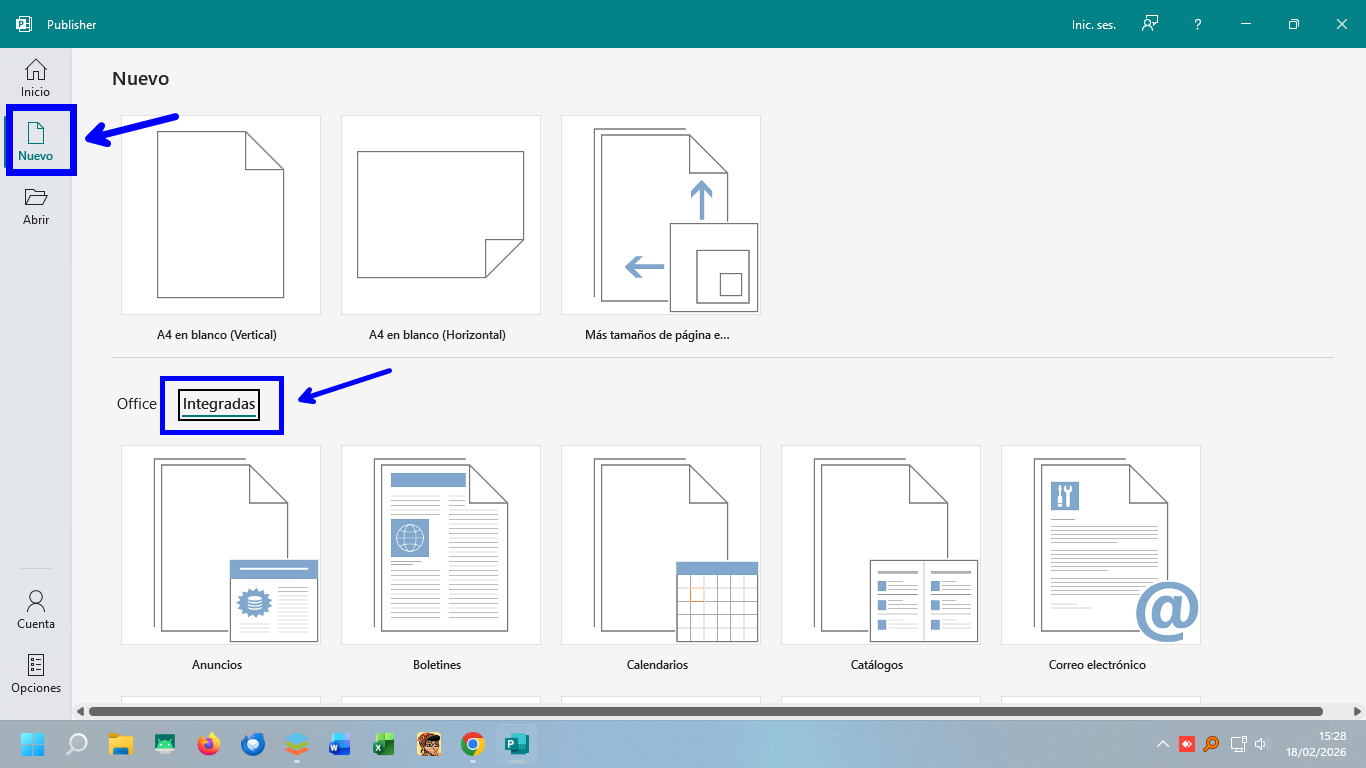This screenshot has width=1366, height=768.
Task: Open Más tamaños de página thumbnail
Action: pos(661,215)
